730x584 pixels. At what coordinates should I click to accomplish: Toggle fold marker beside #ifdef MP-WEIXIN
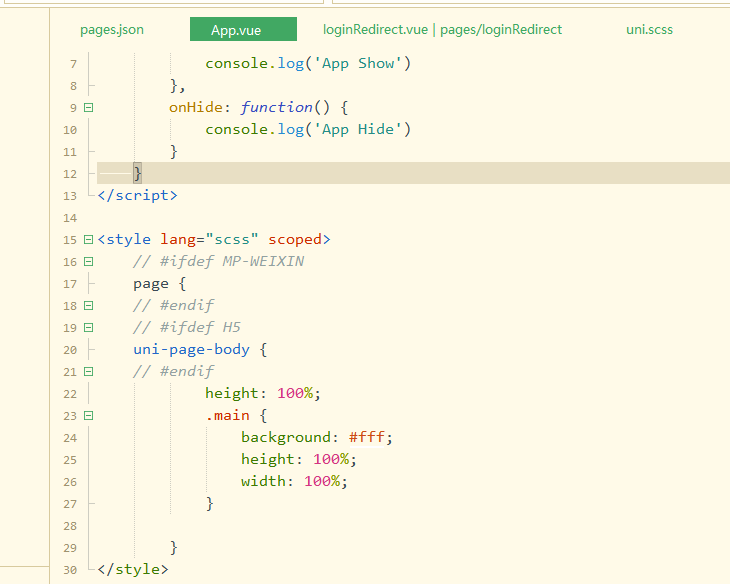click(x=89, y=262)
